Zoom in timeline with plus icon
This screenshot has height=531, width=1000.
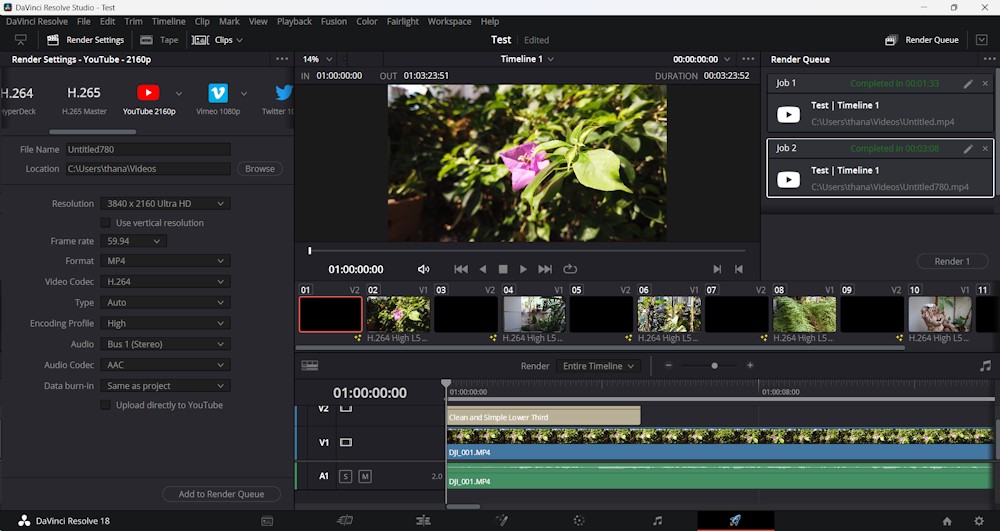click(x=750, y=365)
